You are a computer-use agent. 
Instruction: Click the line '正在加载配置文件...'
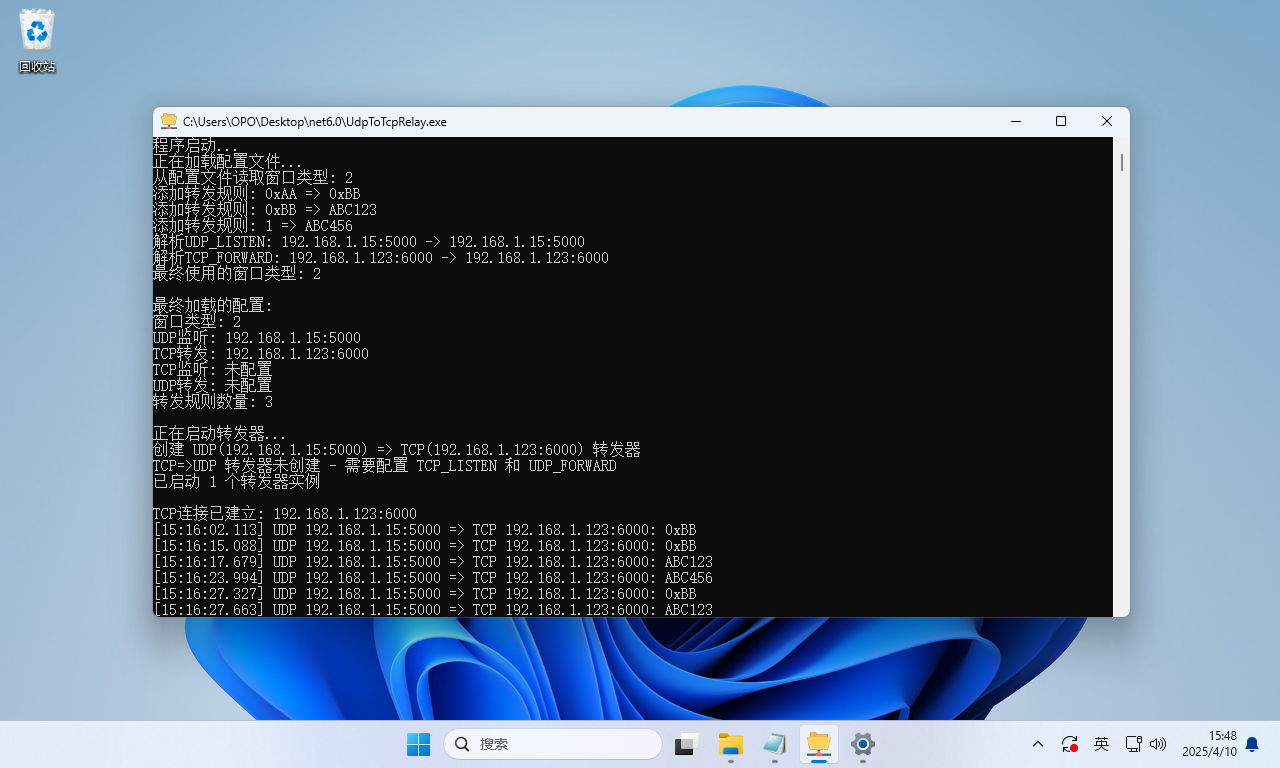[228, 162]
